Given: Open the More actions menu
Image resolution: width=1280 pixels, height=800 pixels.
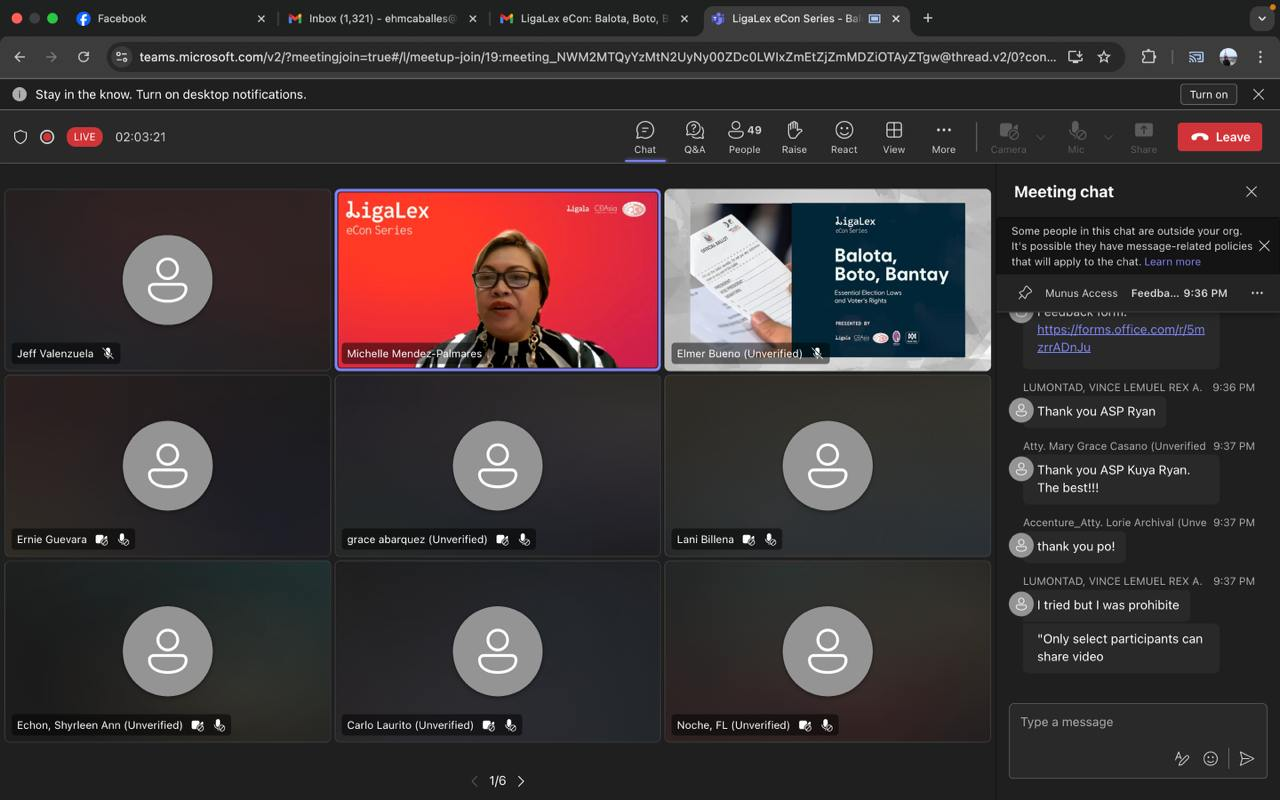Looking at the screenshot, I should point(943,137).
